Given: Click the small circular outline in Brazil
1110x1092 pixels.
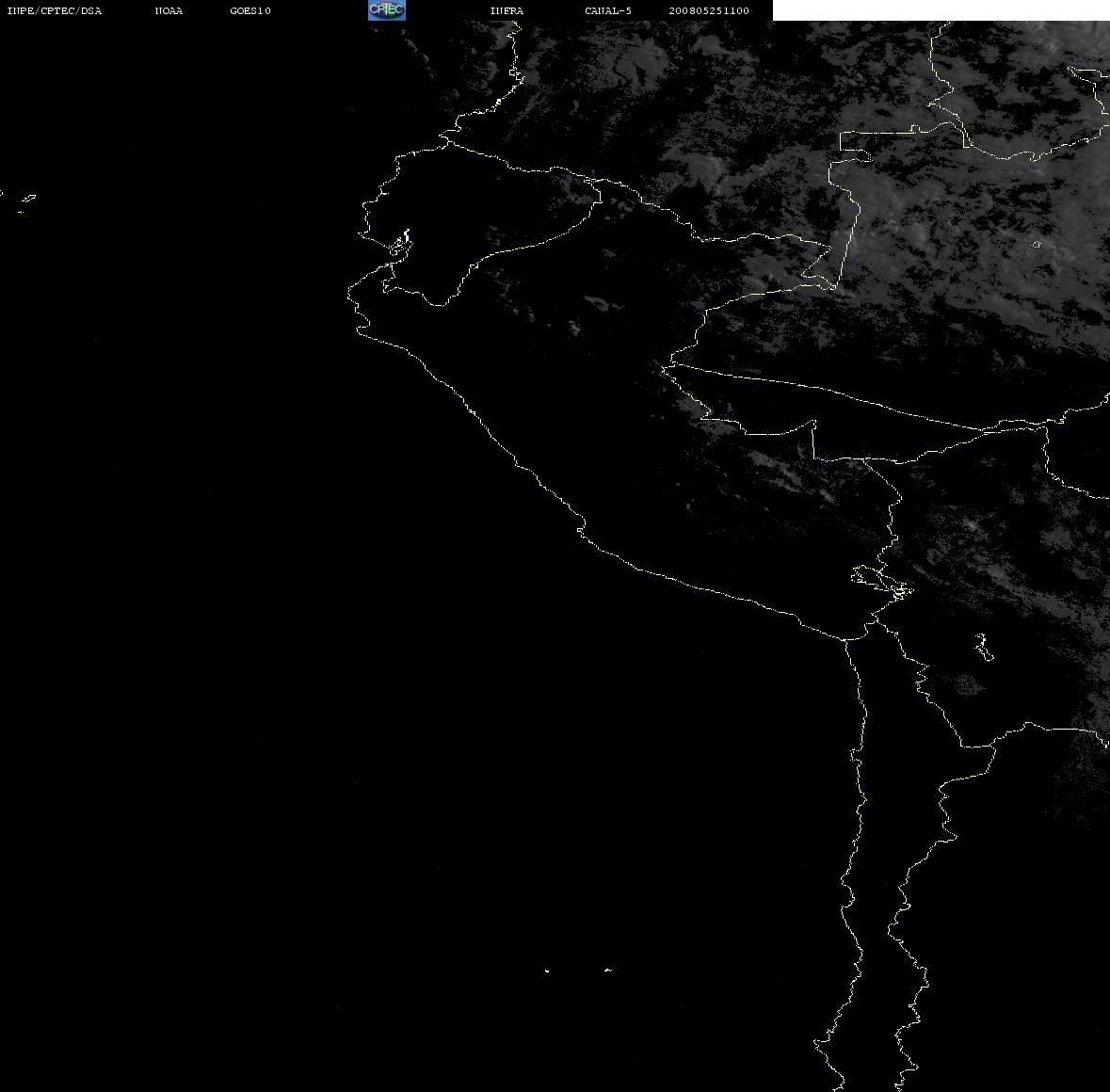Looking at the screenshot, I should (1036, 244).
